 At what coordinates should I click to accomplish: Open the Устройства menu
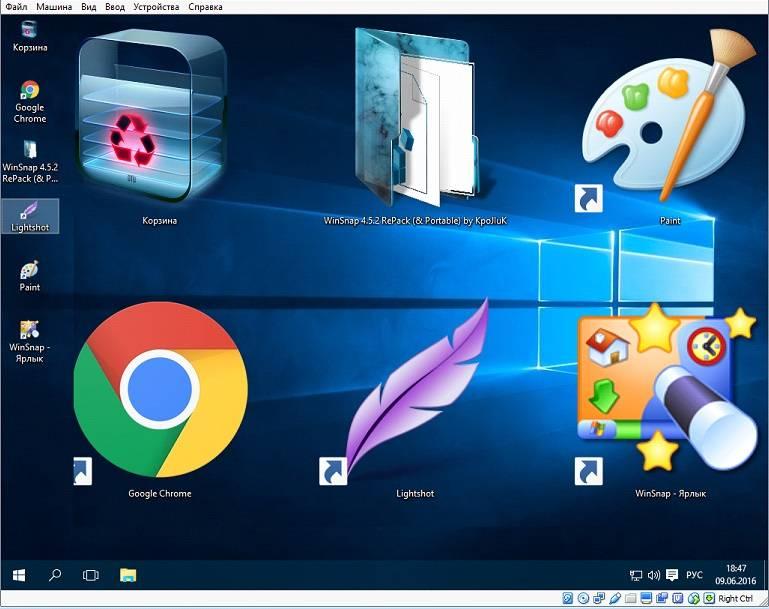point(156,7)
